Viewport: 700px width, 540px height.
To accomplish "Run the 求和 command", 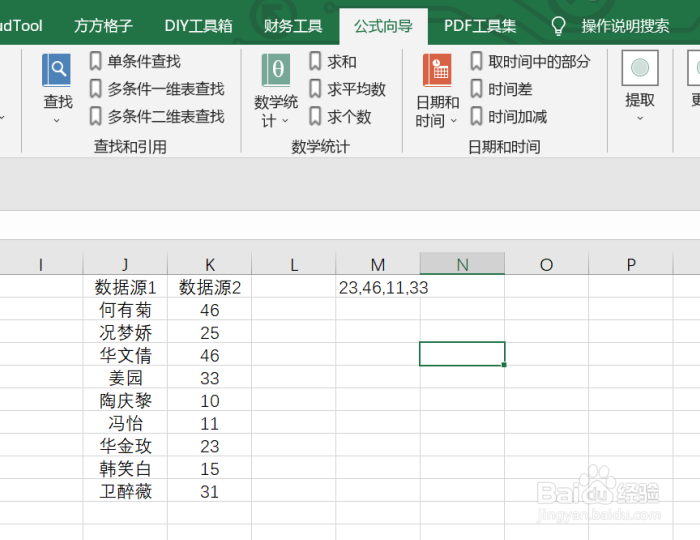I will click(x=342, y=61).
